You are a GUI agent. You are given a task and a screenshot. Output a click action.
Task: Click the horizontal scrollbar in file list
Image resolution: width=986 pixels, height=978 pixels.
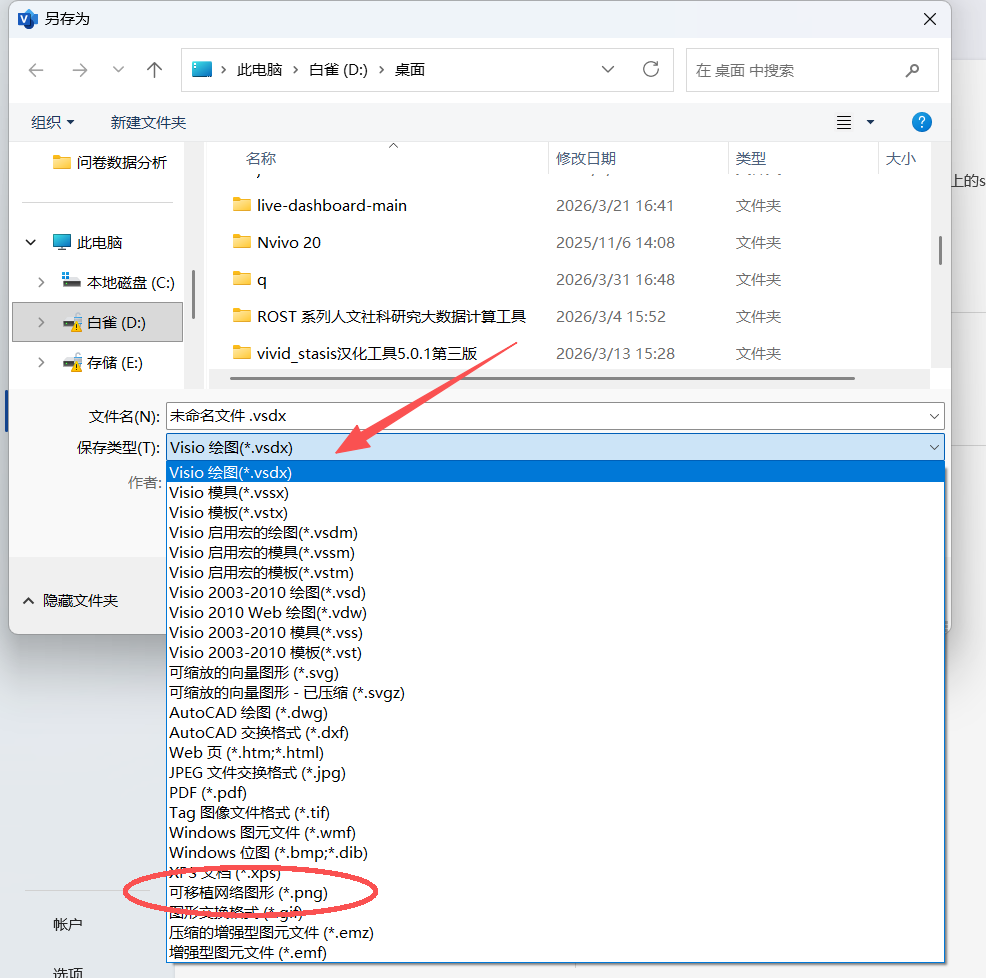click(542, 379)
